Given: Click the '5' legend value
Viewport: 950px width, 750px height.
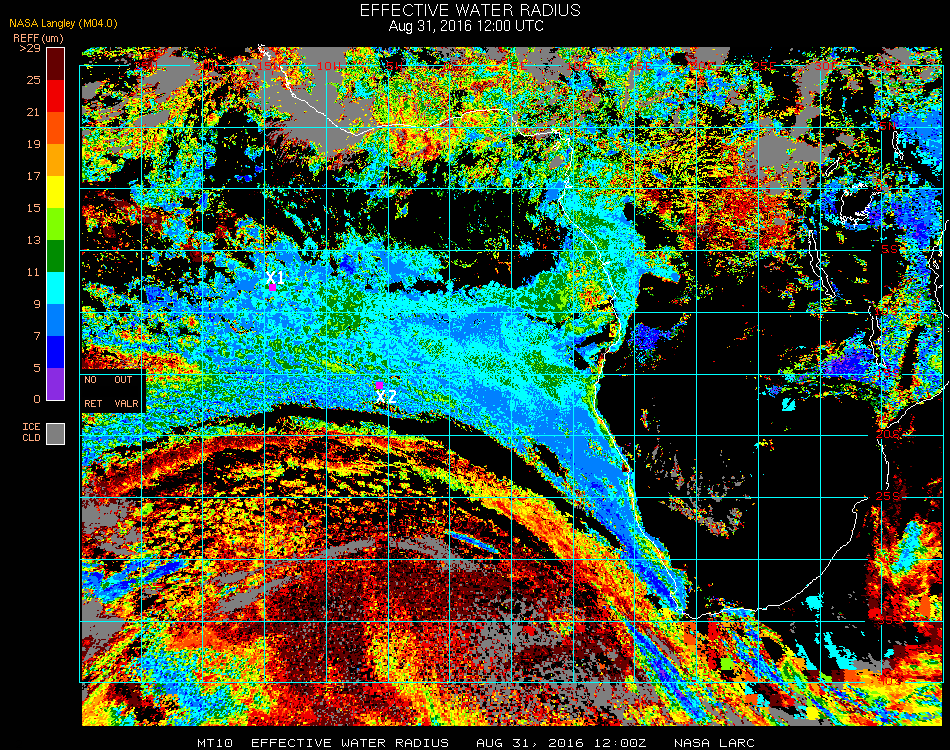Looking at the screenshot, I should [37, 368].
